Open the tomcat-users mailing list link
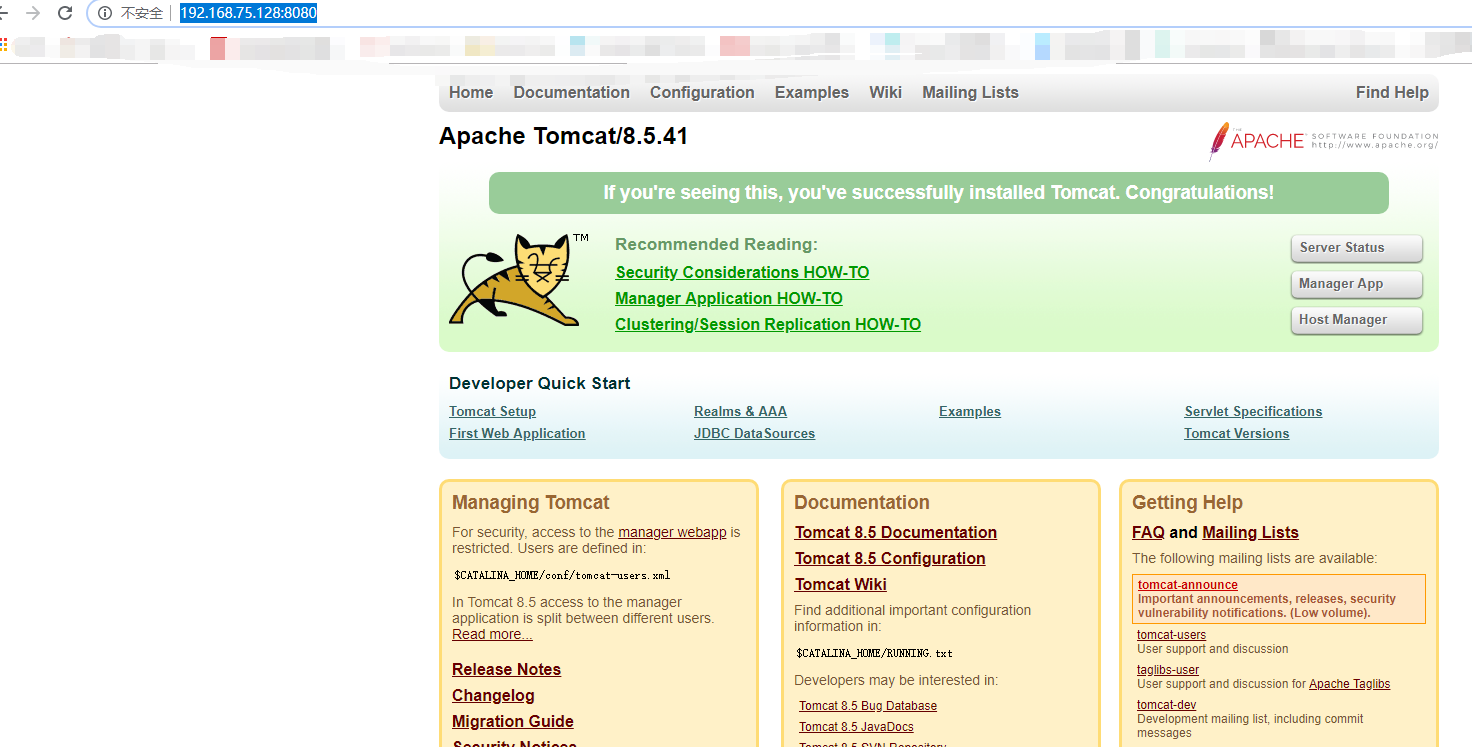Image resolution: width=1472 pixels, height=747 pixels. 1171,635
